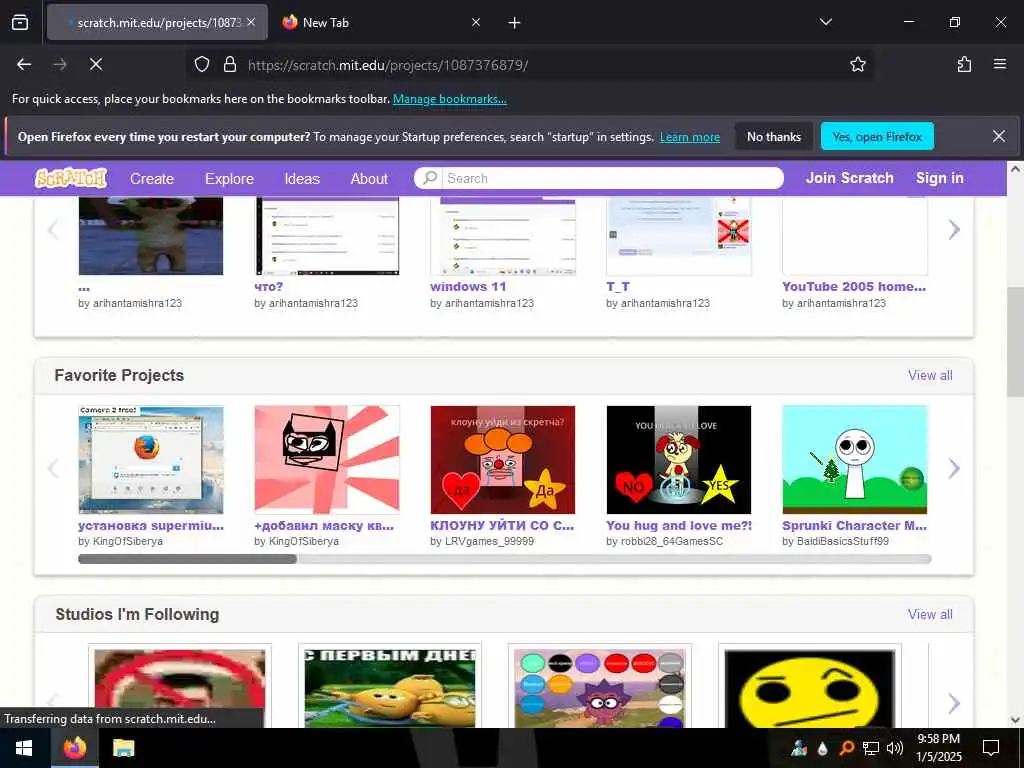Viewport: 1024px width, 768px height.
Task: Switch to the New Tab tab
Action: point(381,22)
